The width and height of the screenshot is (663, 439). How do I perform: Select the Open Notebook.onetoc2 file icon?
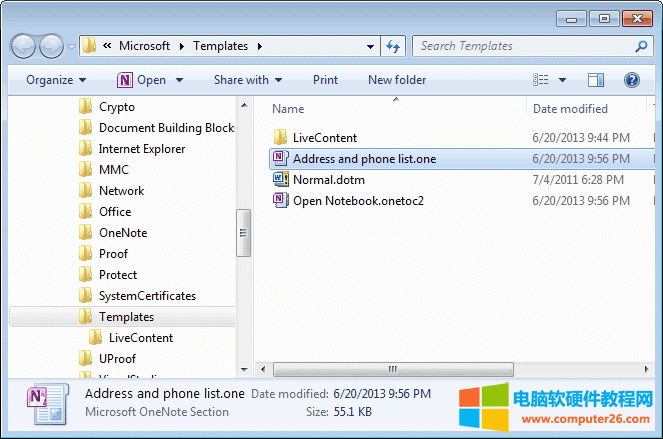tap(281, 201)
